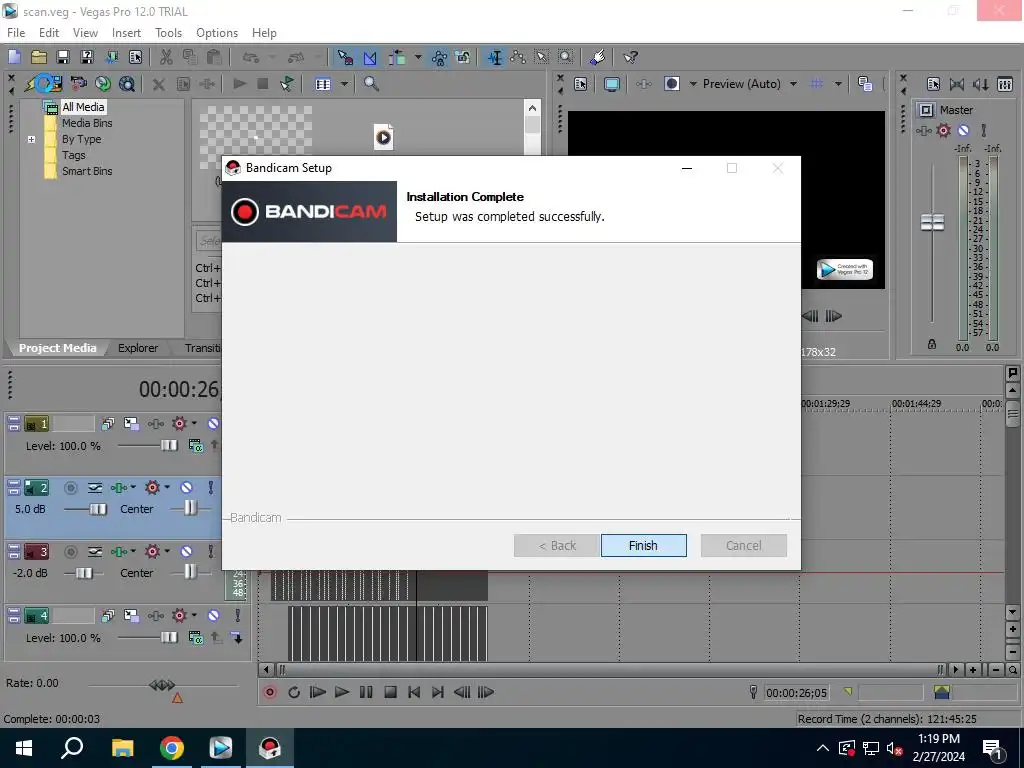Open the Overlays grid dropdown arrow
This screenshot has height=768, width=1024.
pyautogui.click(x=838, y=84)
